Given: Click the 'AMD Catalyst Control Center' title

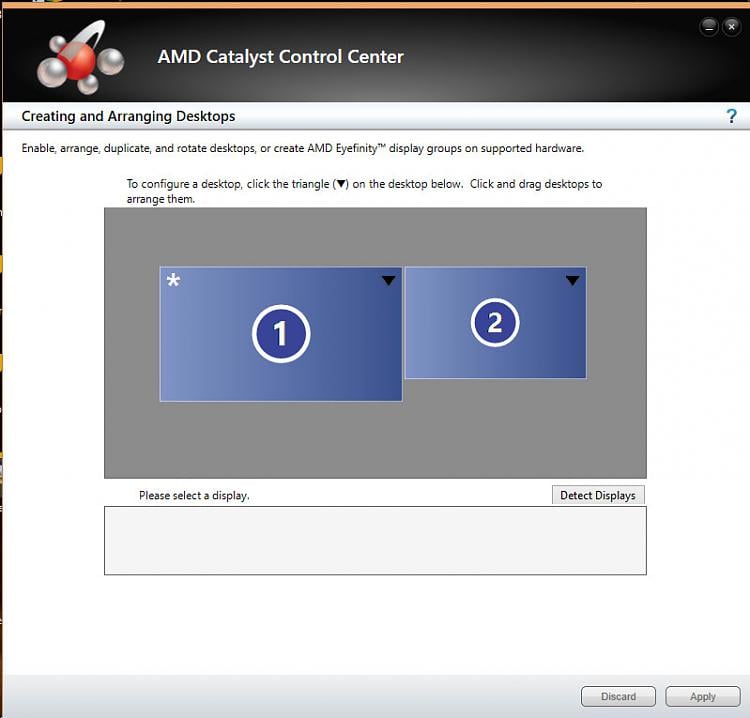Looking at the screenshot, I should pos(280,56).
